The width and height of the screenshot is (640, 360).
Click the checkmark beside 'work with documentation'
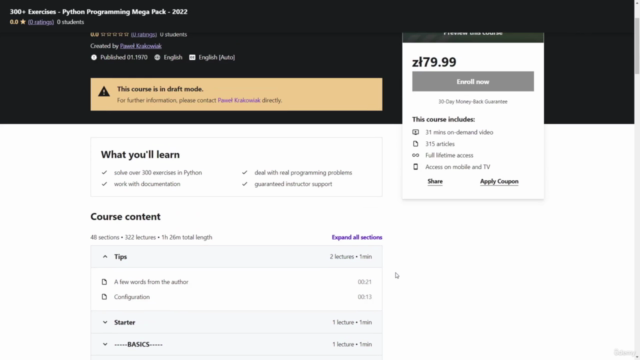(104, 184)
